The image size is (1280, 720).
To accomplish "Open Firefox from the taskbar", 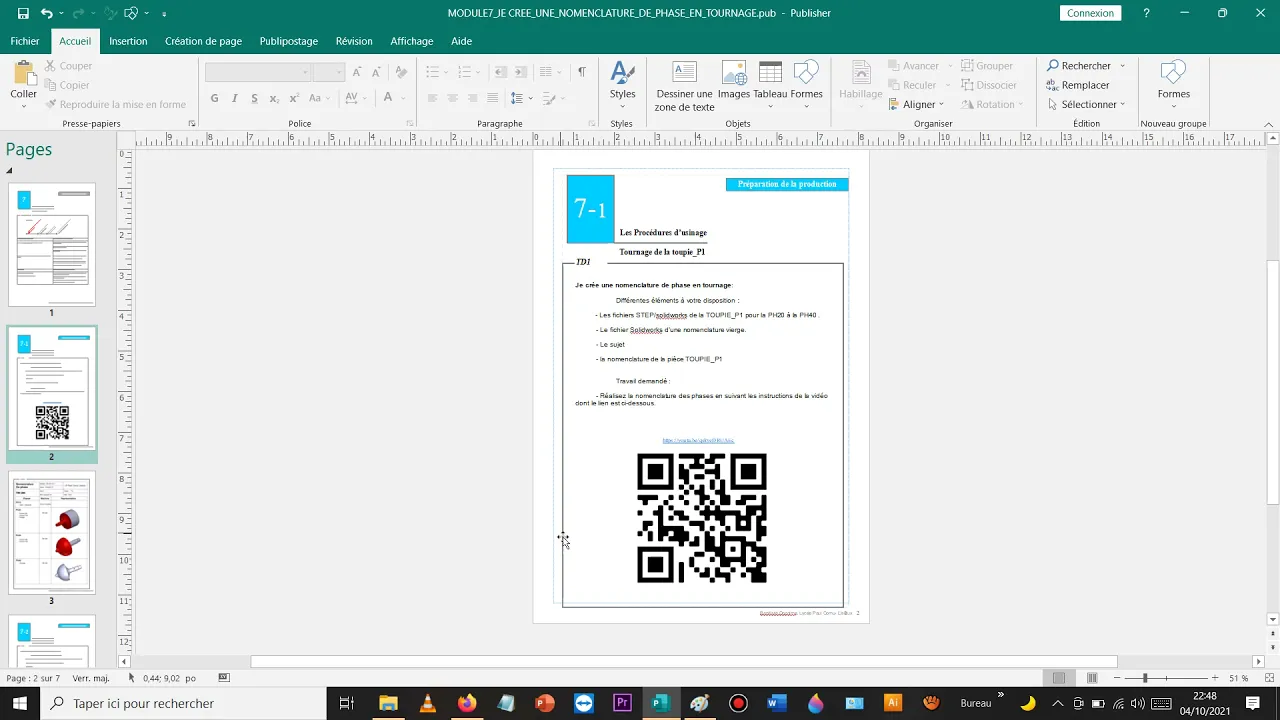I will 466,703.
